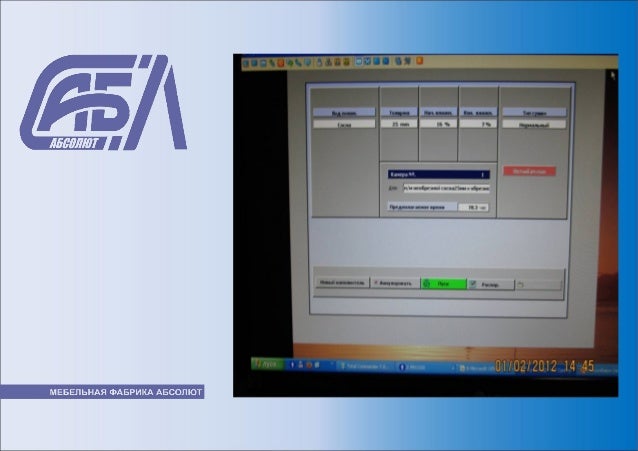Select the thickness field showing 25 mm

tap(399, 124)
